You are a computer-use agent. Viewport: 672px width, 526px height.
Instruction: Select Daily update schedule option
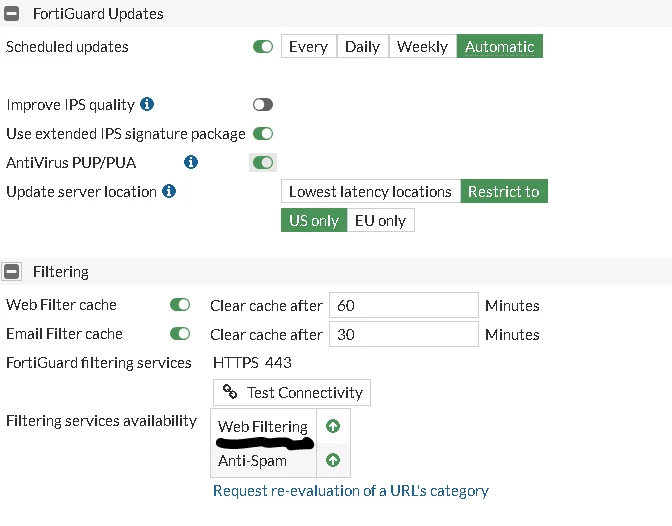363,46
